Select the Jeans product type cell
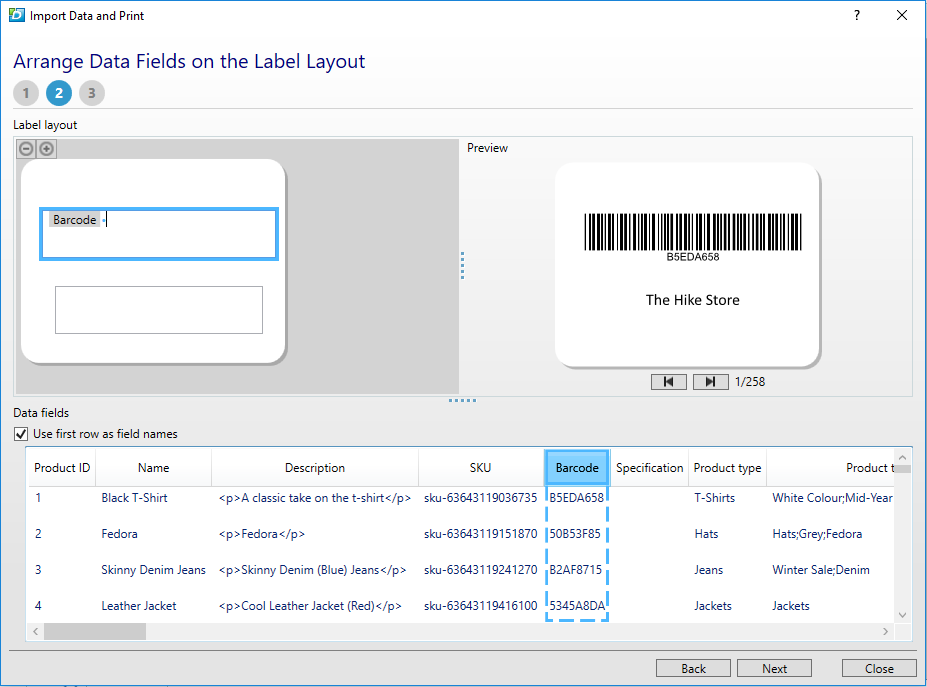Viewport: 927px width, 687px height. 708,570
